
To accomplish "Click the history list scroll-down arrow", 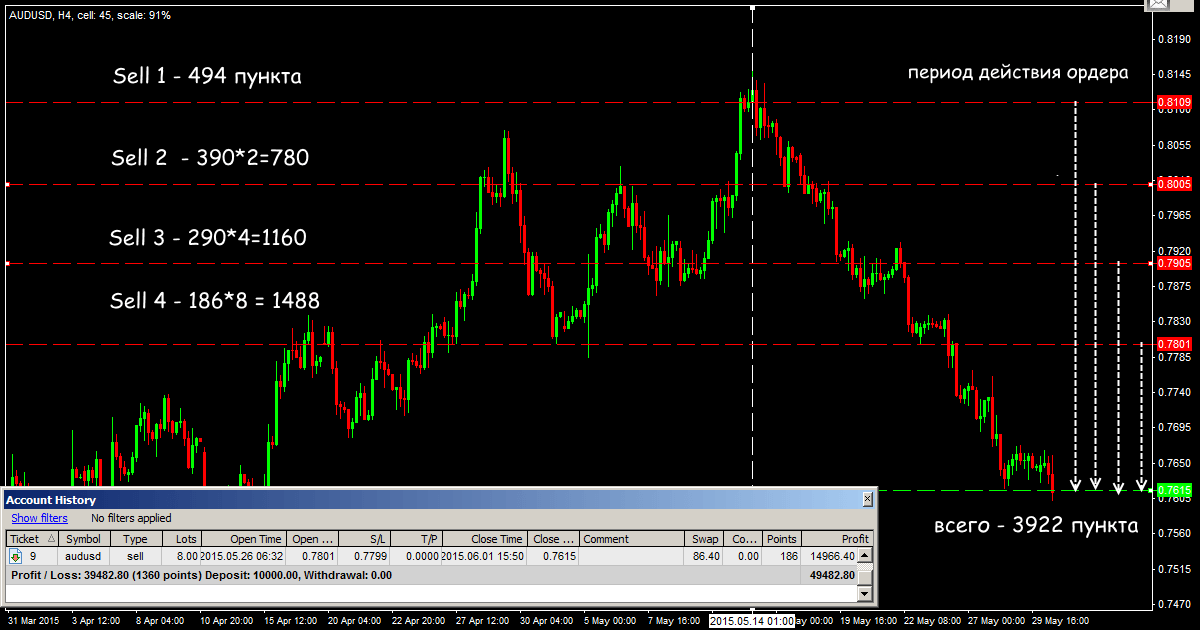I will (866, 594).
